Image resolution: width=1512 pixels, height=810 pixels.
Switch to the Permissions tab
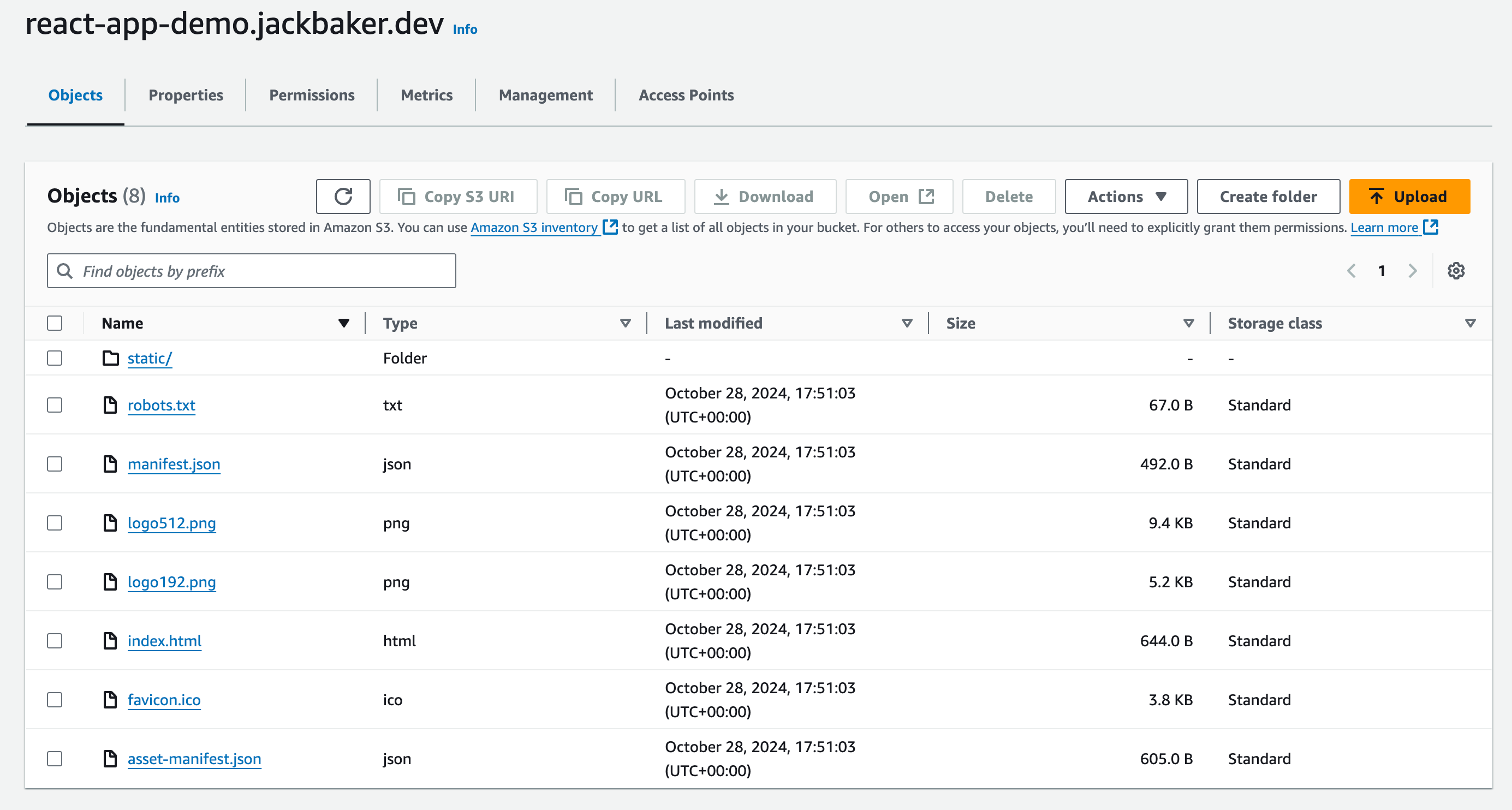pos(312,95)
